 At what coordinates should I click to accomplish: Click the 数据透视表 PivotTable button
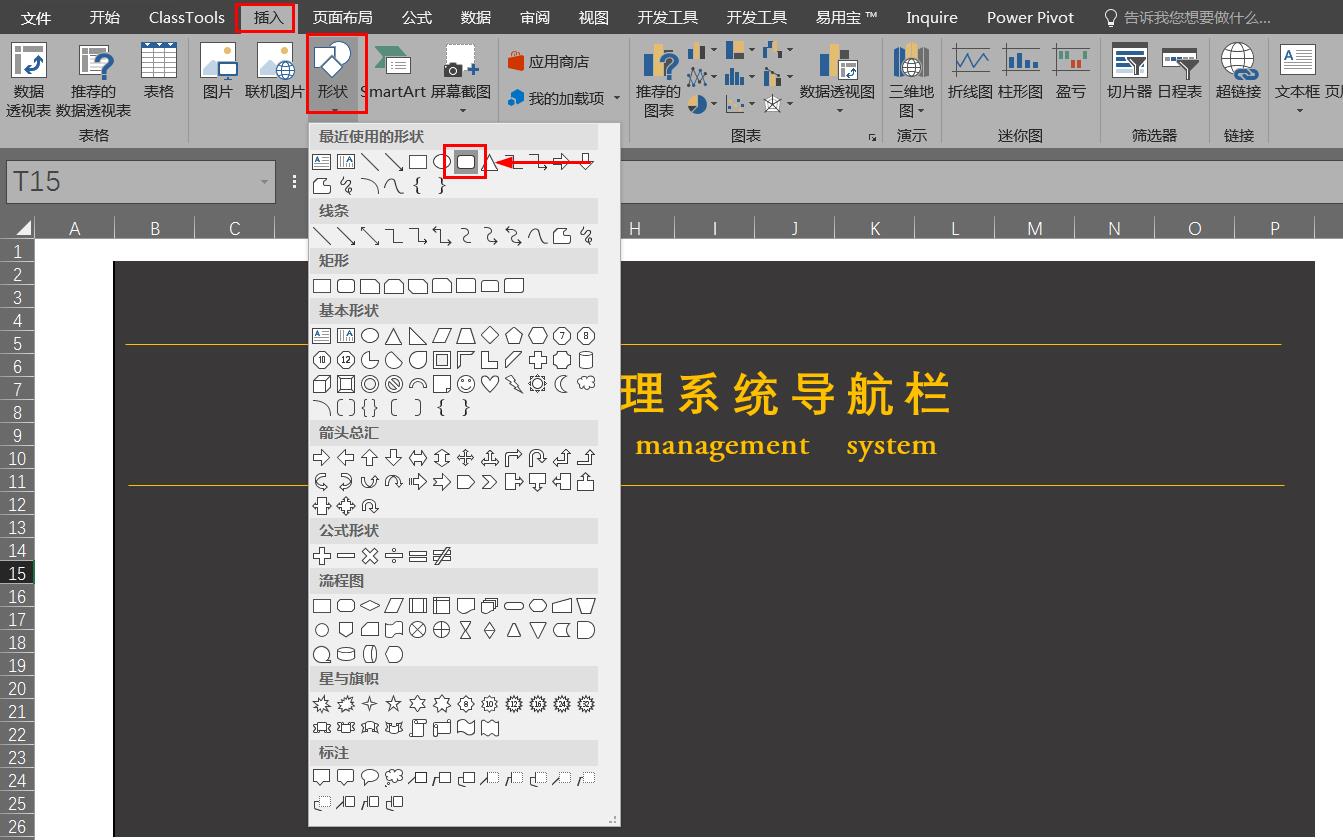[x=28, y=80]
